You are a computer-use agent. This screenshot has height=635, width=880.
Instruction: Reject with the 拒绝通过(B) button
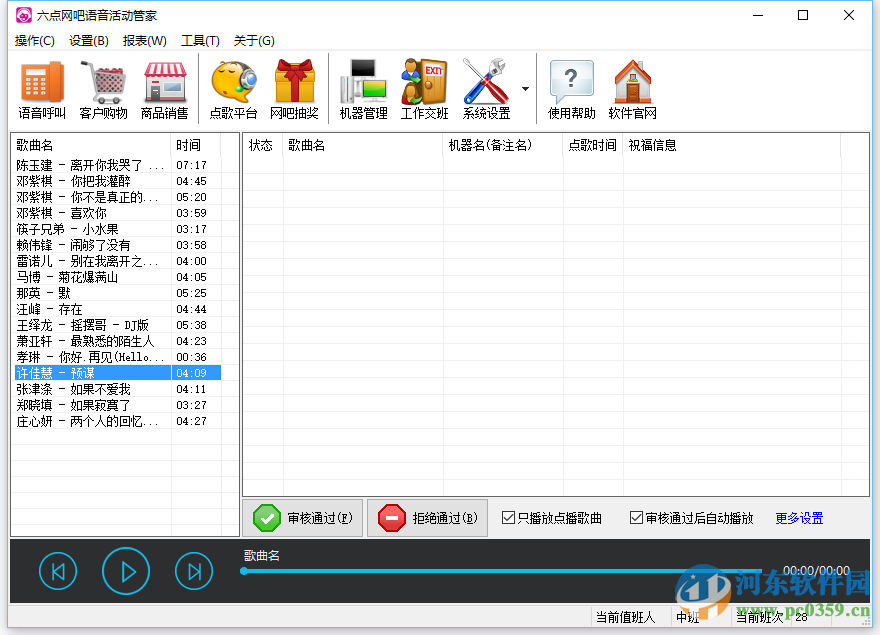tap(427, 518)
